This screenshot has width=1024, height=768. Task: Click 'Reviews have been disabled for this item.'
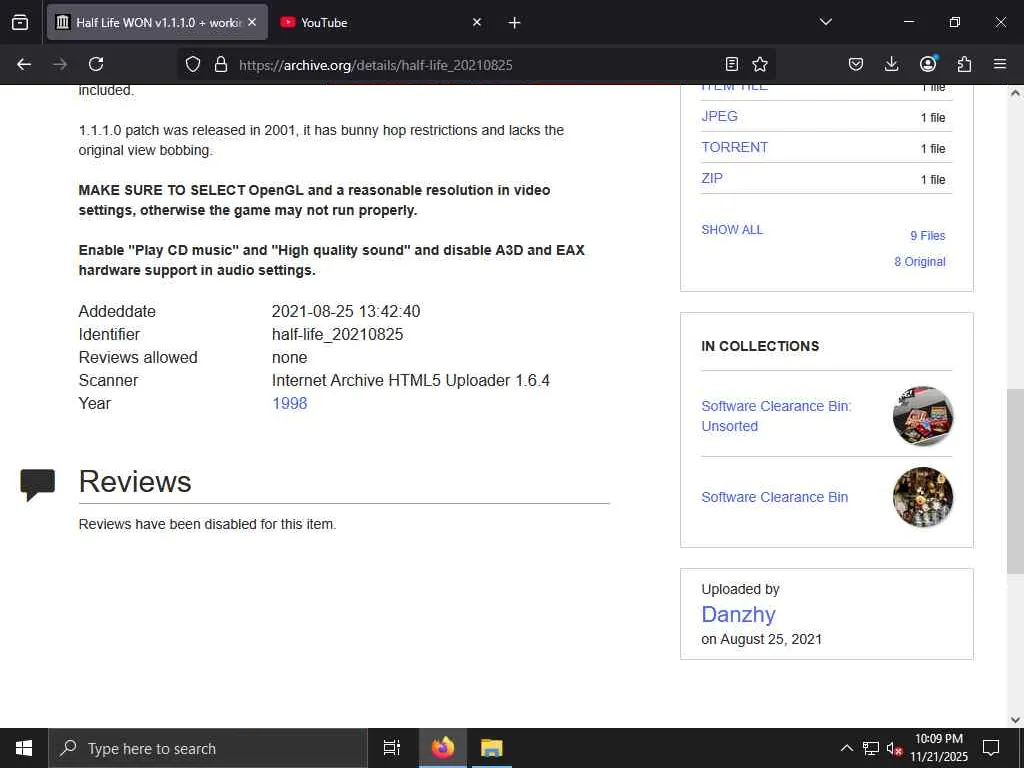click(x=208, y=524)
